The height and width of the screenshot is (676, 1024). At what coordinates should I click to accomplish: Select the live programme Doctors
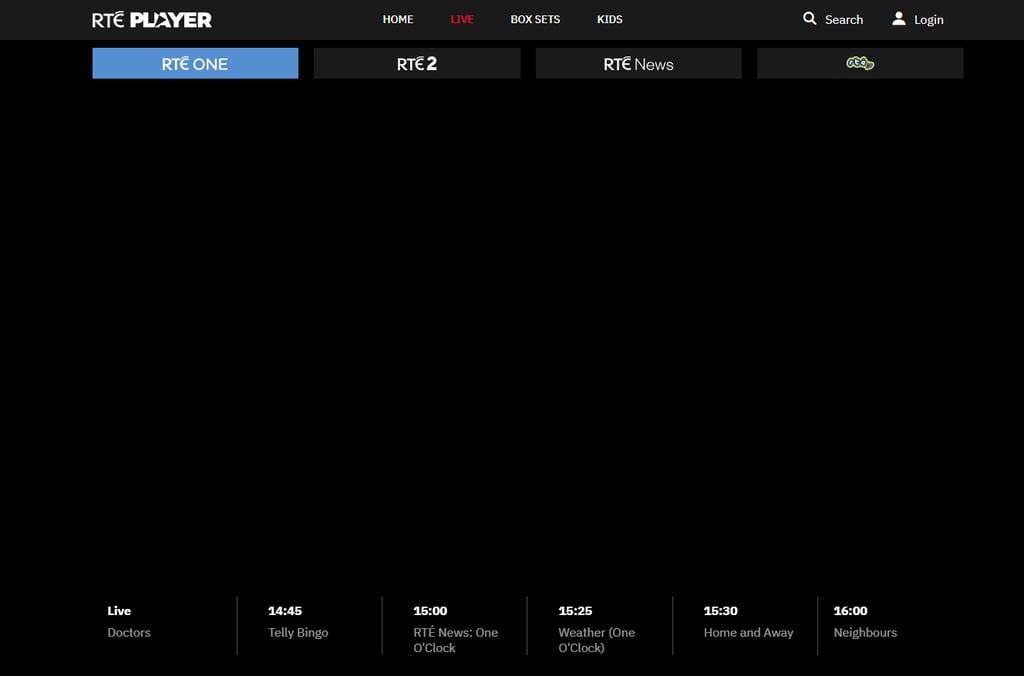(x=129, y=632)
